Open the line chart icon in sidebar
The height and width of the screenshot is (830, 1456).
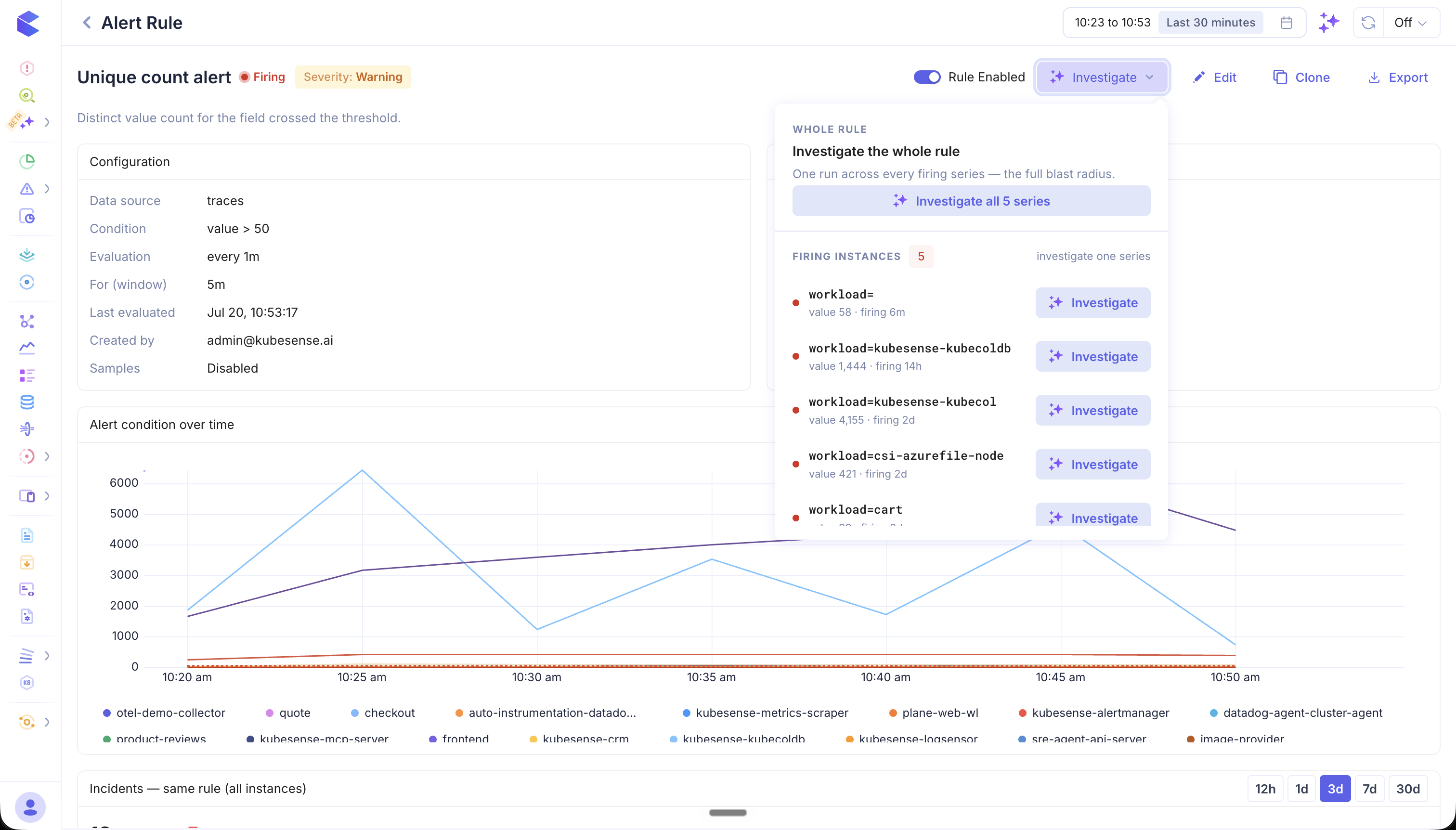(x=27, y=348)
